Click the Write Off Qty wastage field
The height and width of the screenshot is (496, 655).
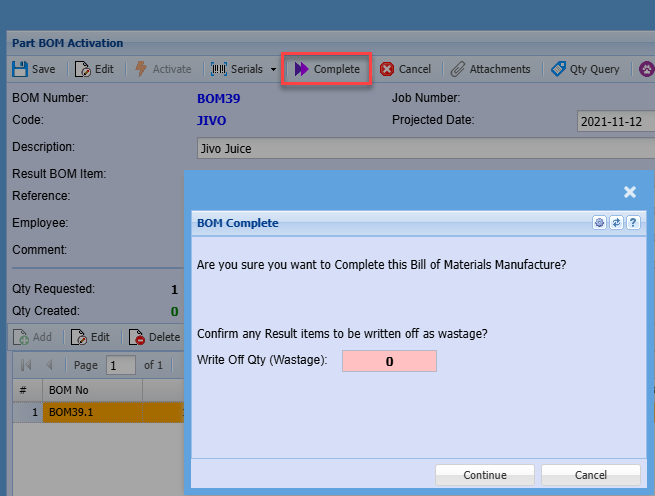point(389,361)
